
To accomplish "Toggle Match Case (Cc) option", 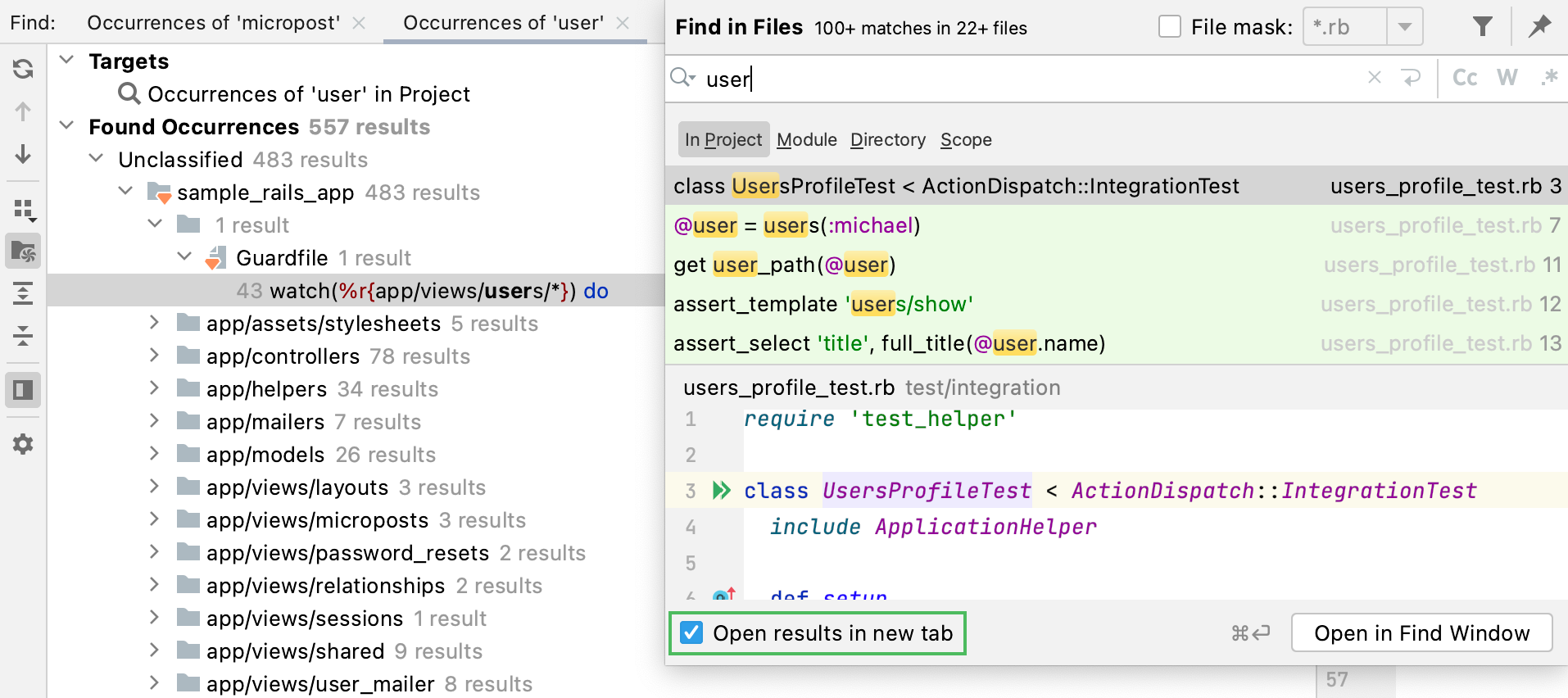I will coord(1464,78).
